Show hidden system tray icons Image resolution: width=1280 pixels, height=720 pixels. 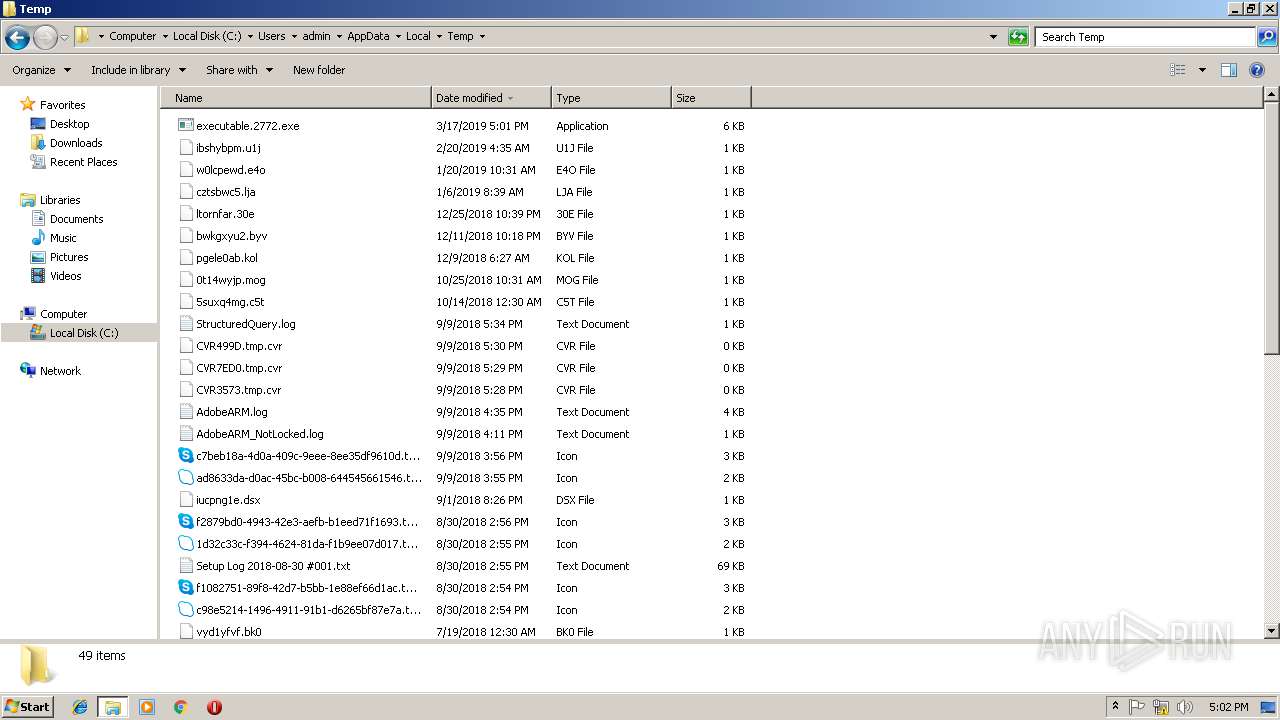click(1115, 706)
